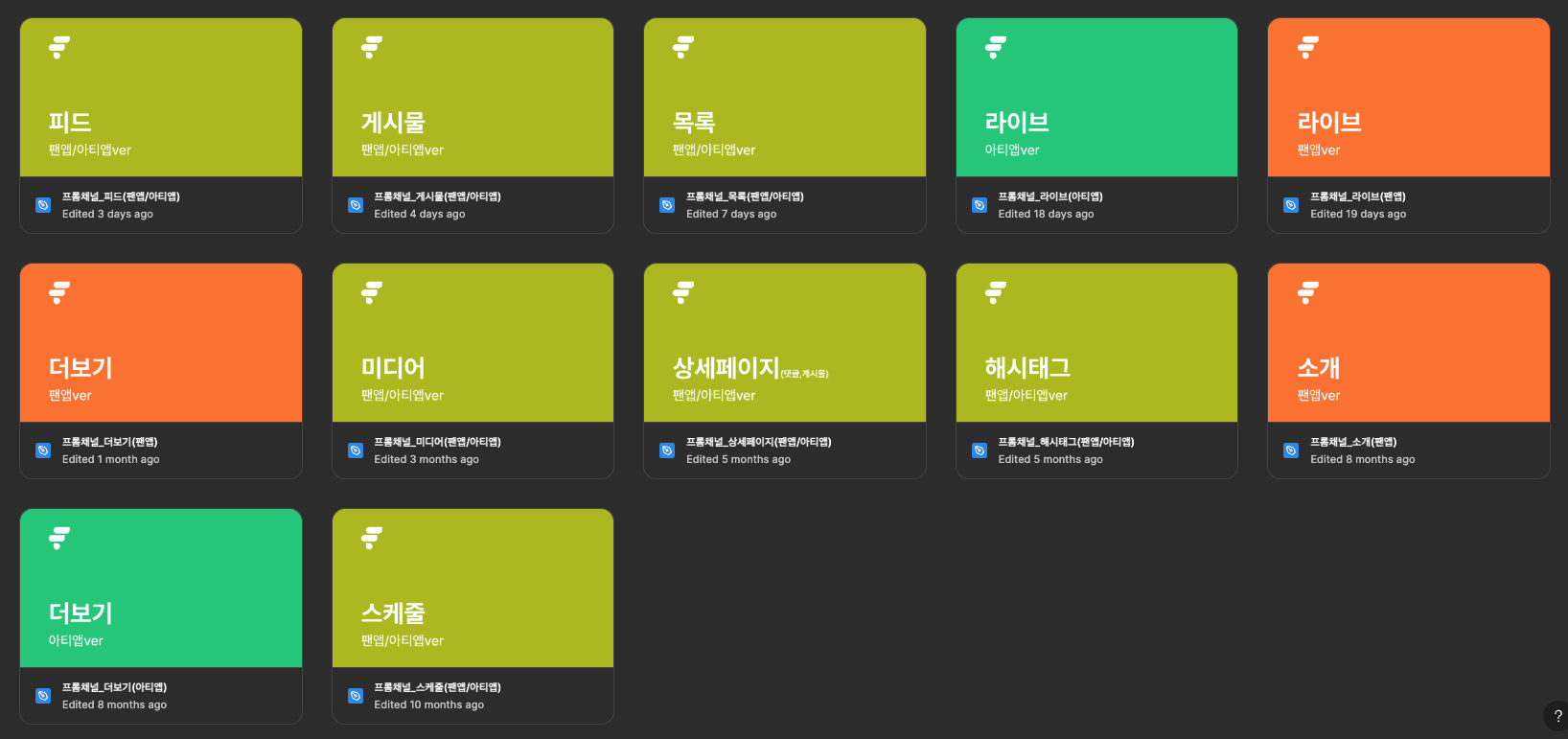Click the 프롬채널_해시태그(팬앱/아티앱) file title
Viewport: 1568px width, 739px height.
pos(1066,442)
